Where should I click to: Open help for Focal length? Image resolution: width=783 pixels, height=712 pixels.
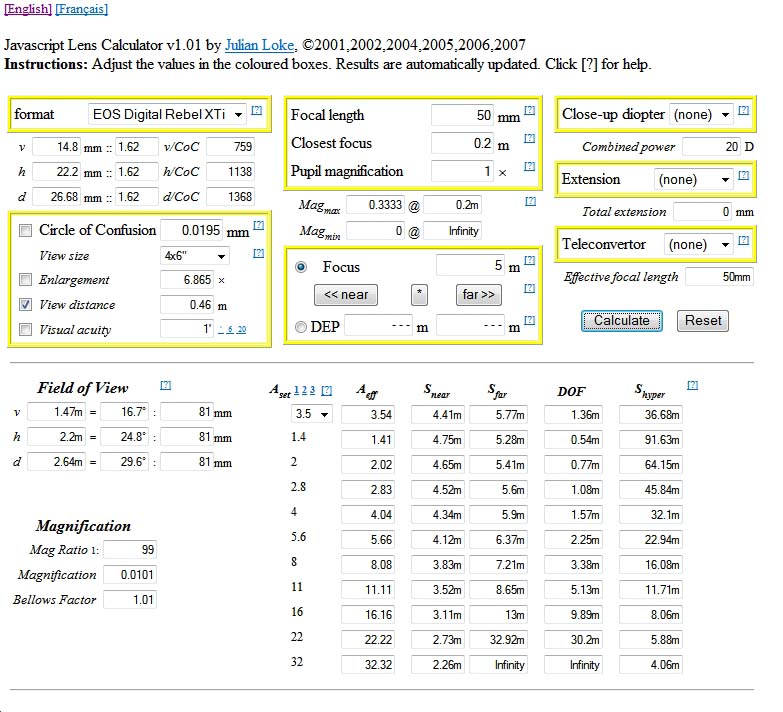click(529, 111)
